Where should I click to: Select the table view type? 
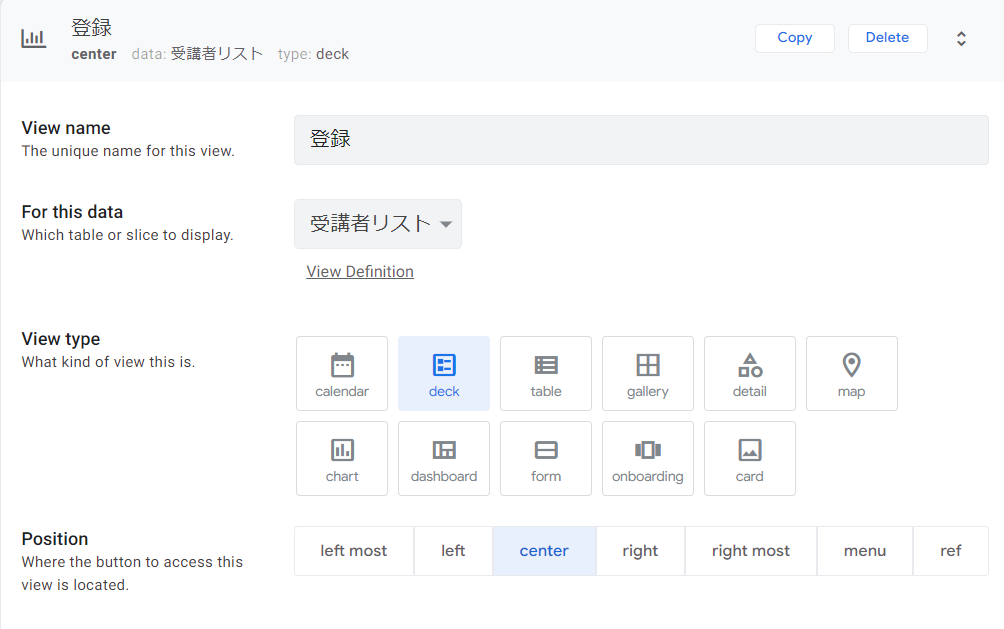545,373
